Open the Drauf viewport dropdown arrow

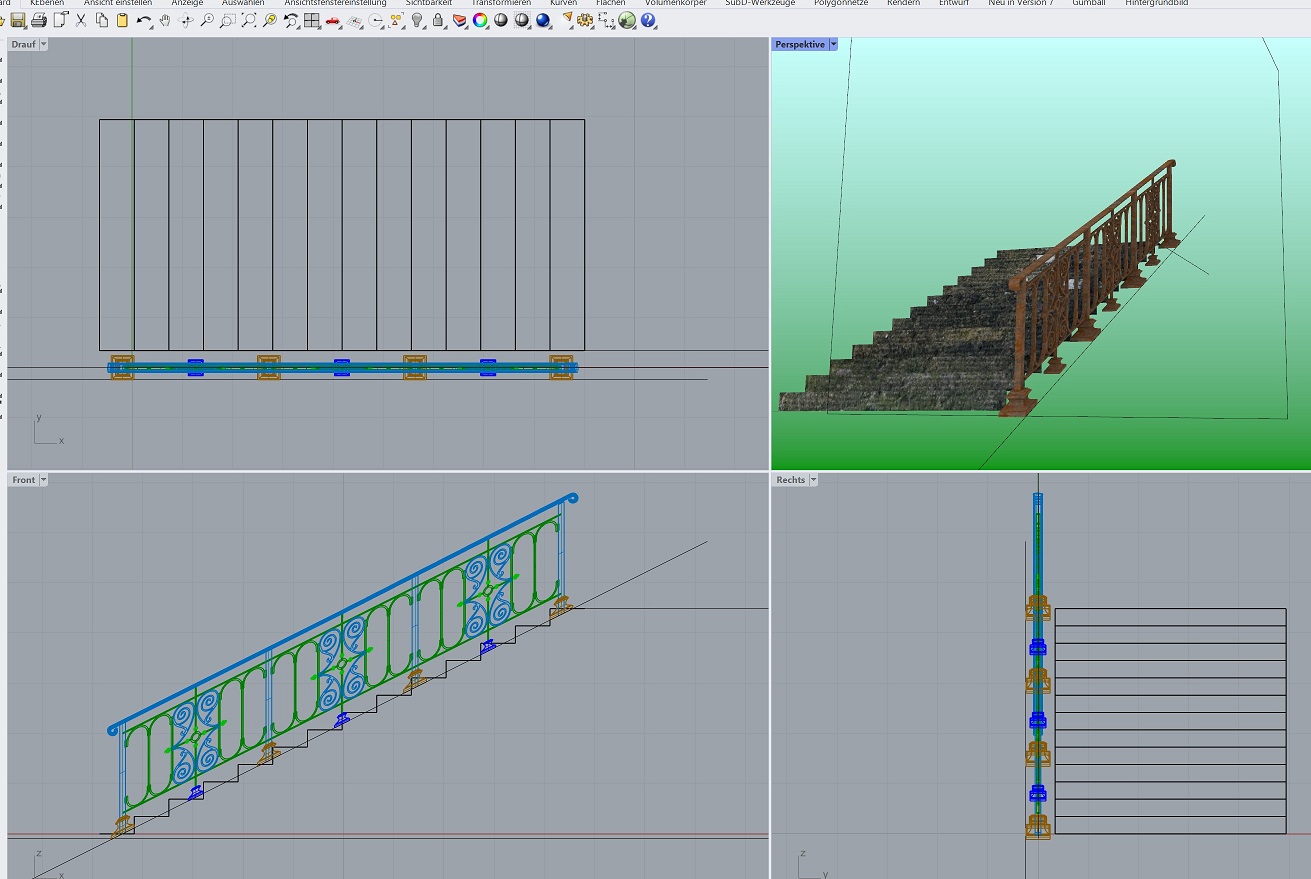pos(43,44)
